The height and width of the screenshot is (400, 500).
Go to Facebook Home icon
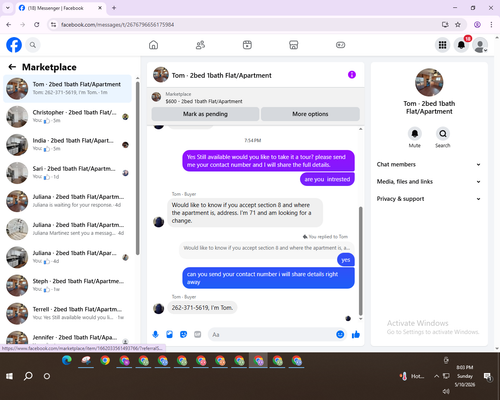tap(153, 45)
